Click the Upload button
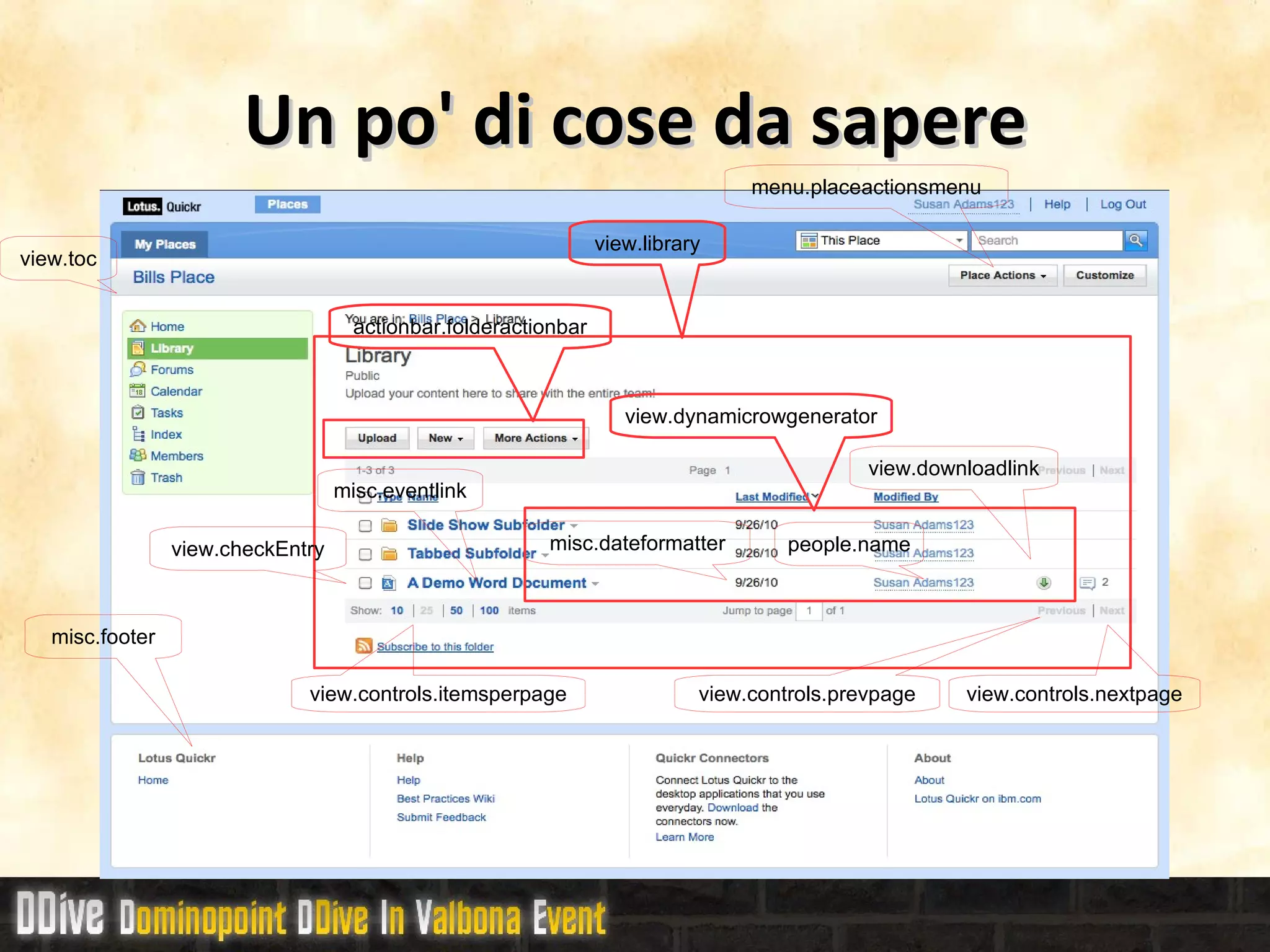This screenshot has height=952, width=1270. [x=377, y=438]
